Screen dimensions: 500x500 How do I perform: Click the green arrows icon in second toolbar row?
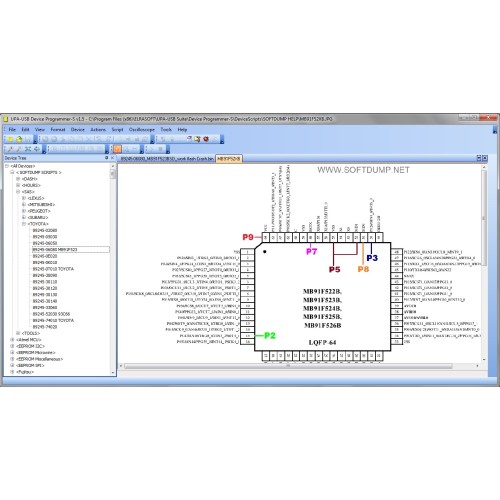click(x=37, y=149)
